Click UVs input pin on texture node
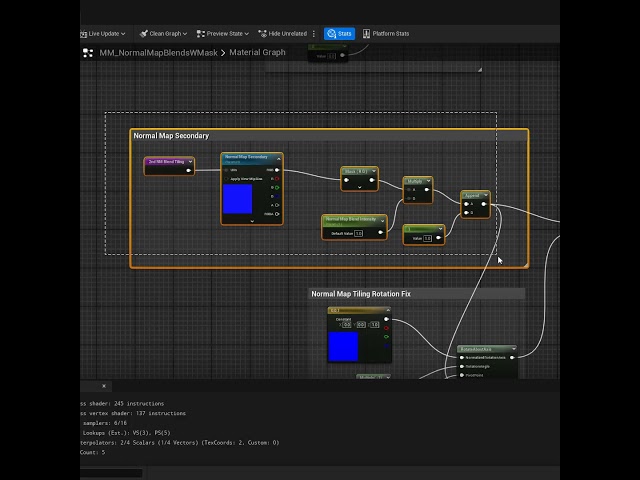The image size is (640, 480). [227, 170]
